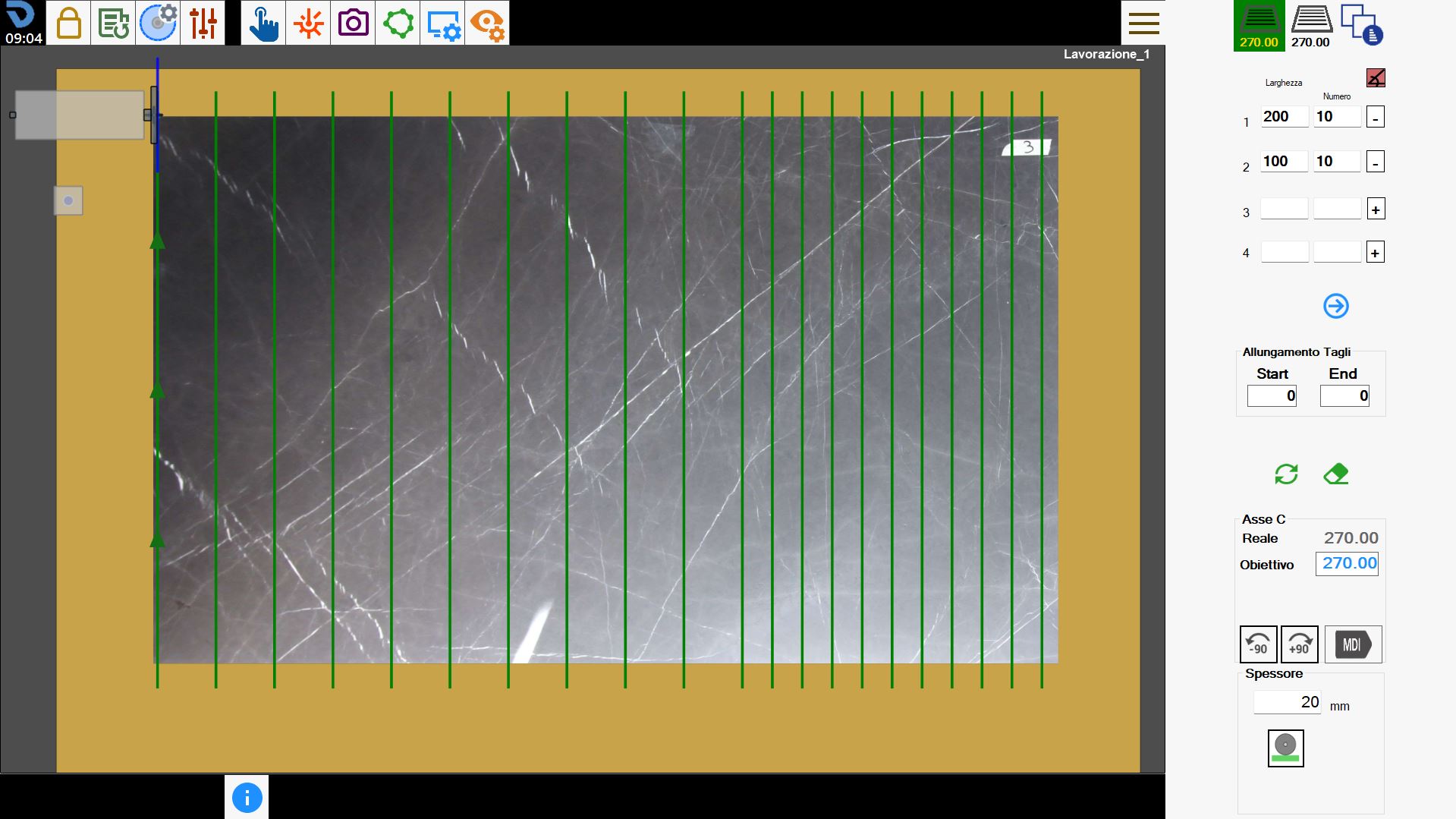Click the copy layers icon
The image size is (1456, 819).
tap(1362, 24)
